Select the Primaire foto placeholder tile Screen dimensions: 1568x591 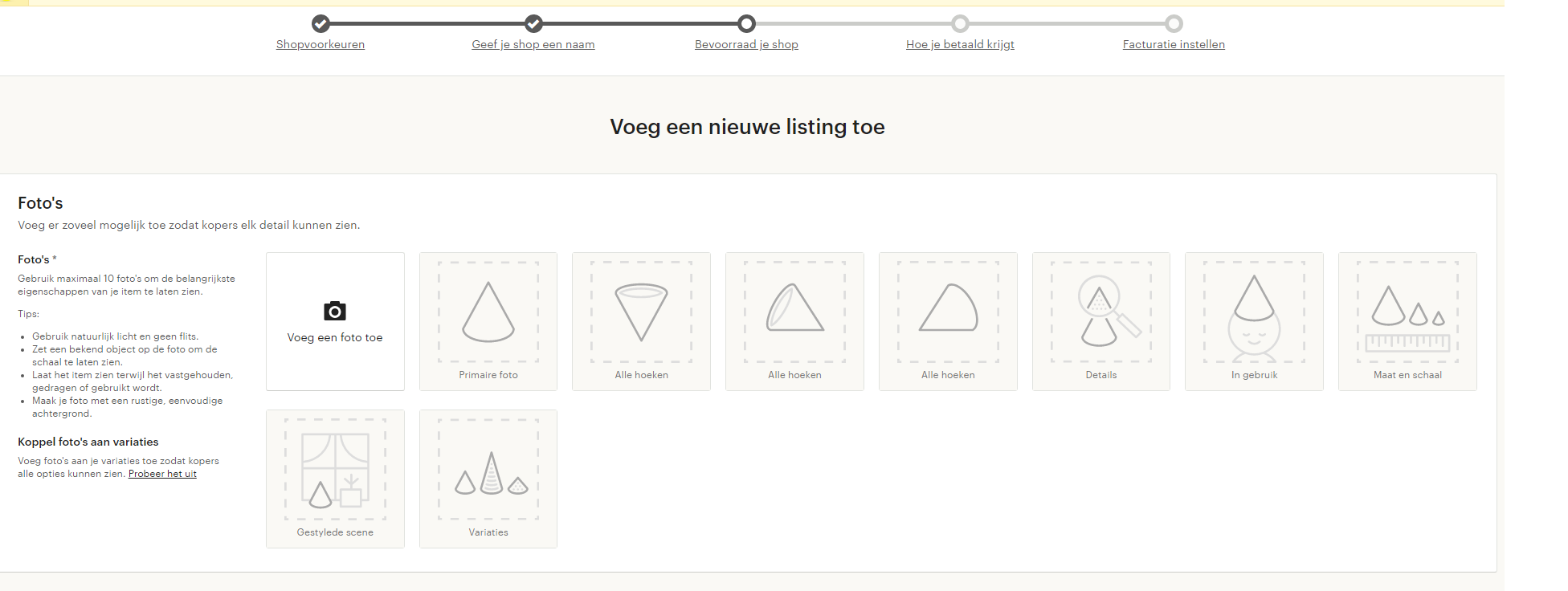pos(488,321)
